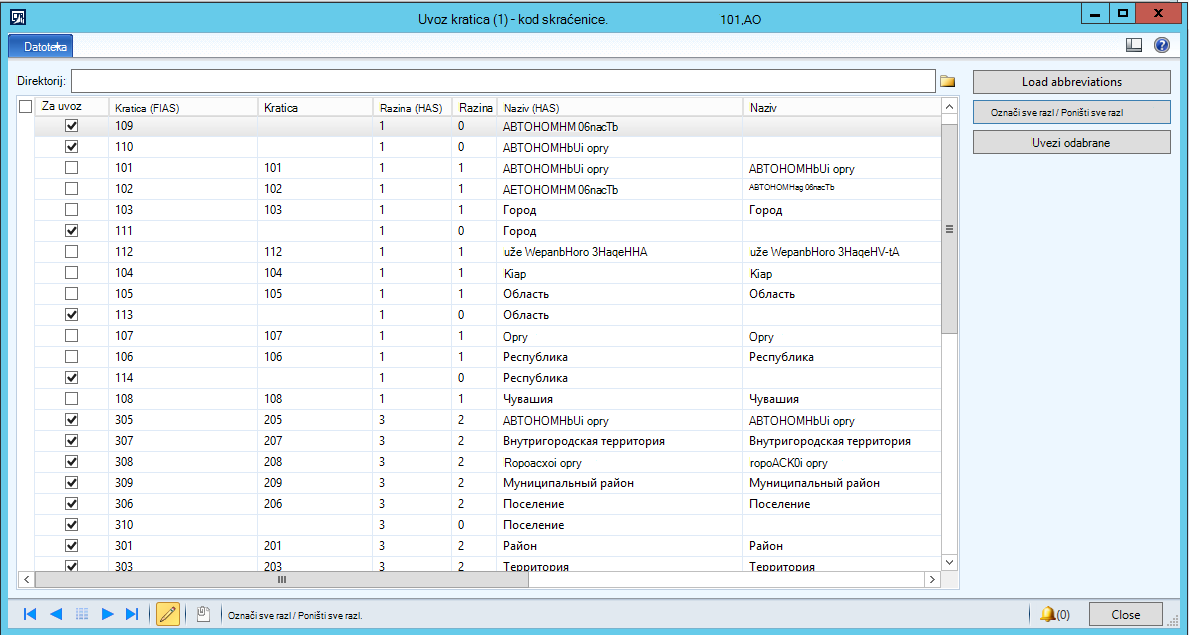
Task: Click horizontal scrollbar thumb
Action: (x=281, y=580)
